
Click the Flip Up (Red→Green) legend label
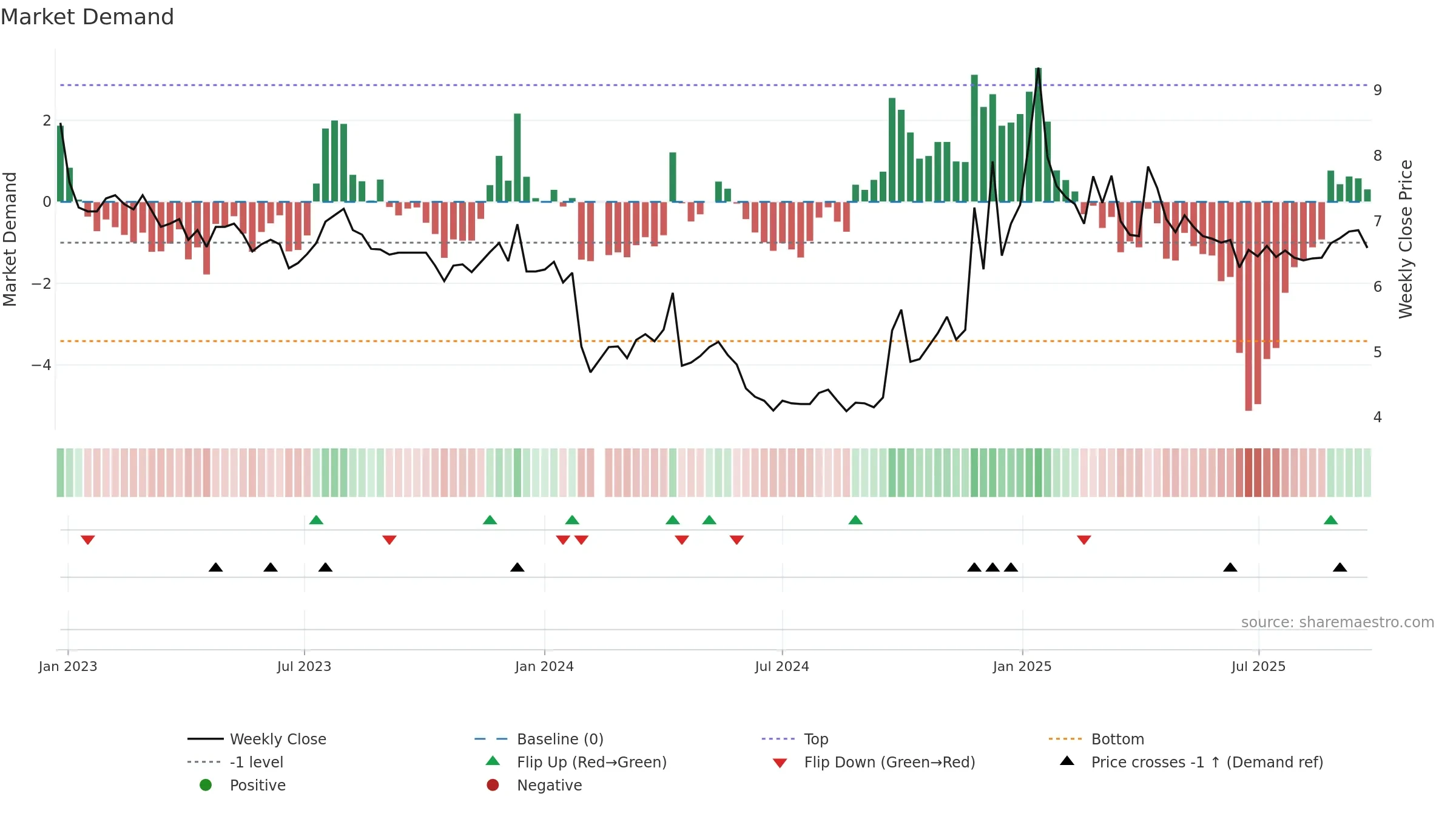[591, 762]
